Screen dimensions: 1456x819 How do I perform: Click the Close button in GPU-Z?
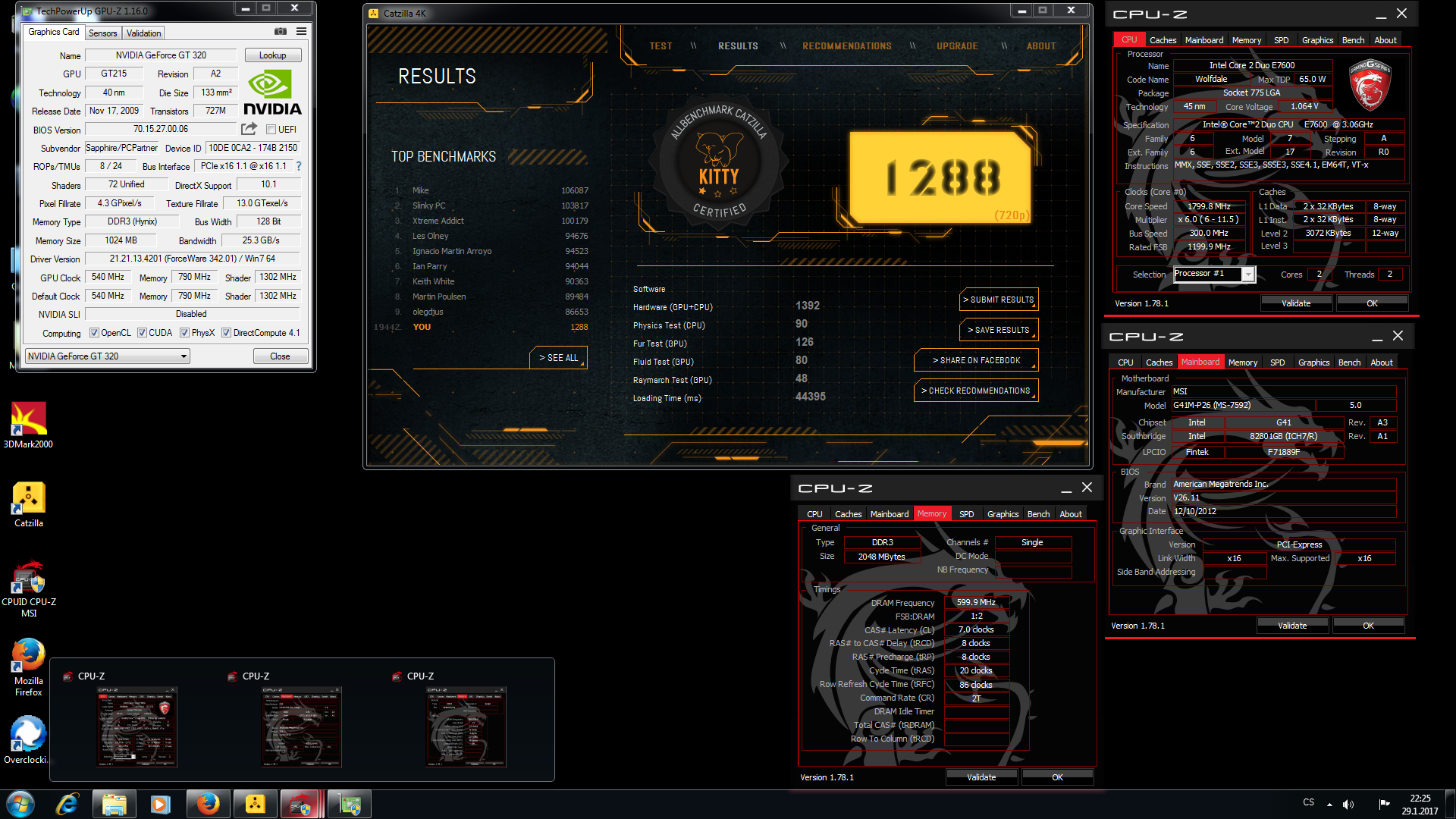tap(280, 356)
